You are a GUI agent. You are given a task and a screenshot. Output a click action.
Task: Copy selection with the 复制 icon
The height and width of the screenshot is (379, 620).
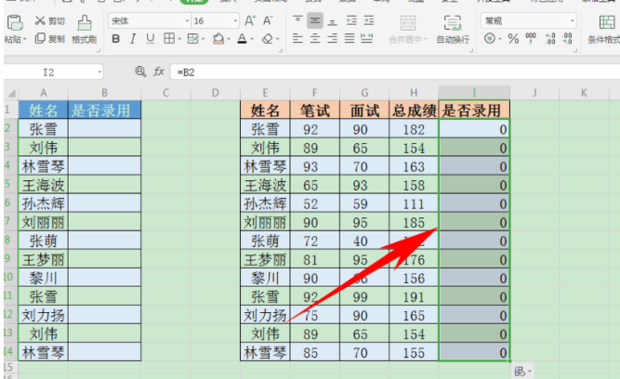tap(40, 38)
